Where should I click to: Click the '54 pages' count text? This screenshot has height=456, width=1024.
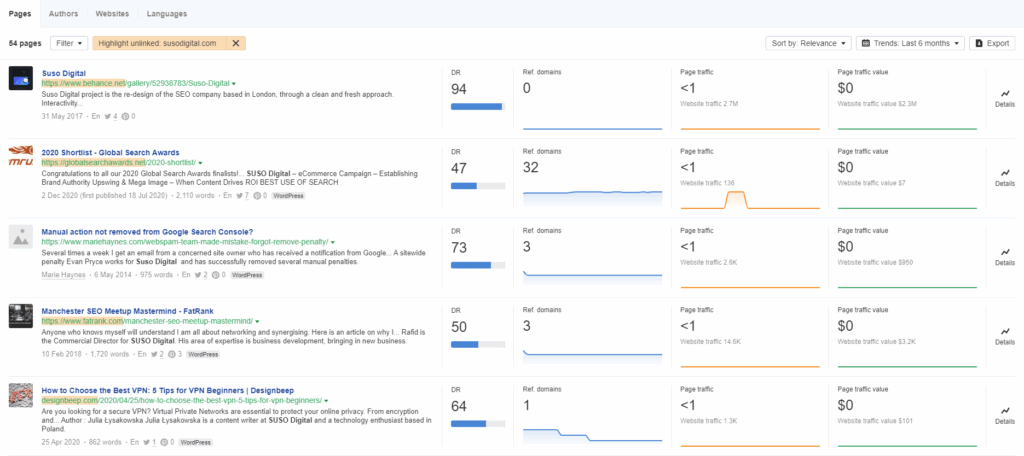click(25, 43)
